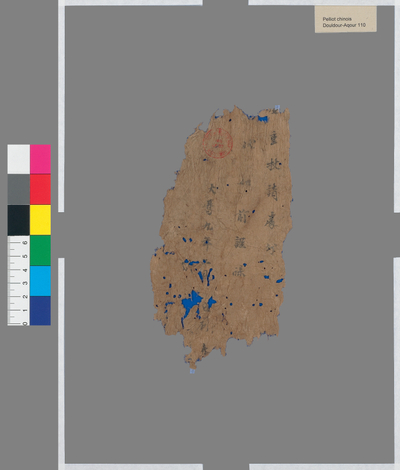Select the 護 character in middle column
Viewport: 400px width, 470px height.
[240, 242]
